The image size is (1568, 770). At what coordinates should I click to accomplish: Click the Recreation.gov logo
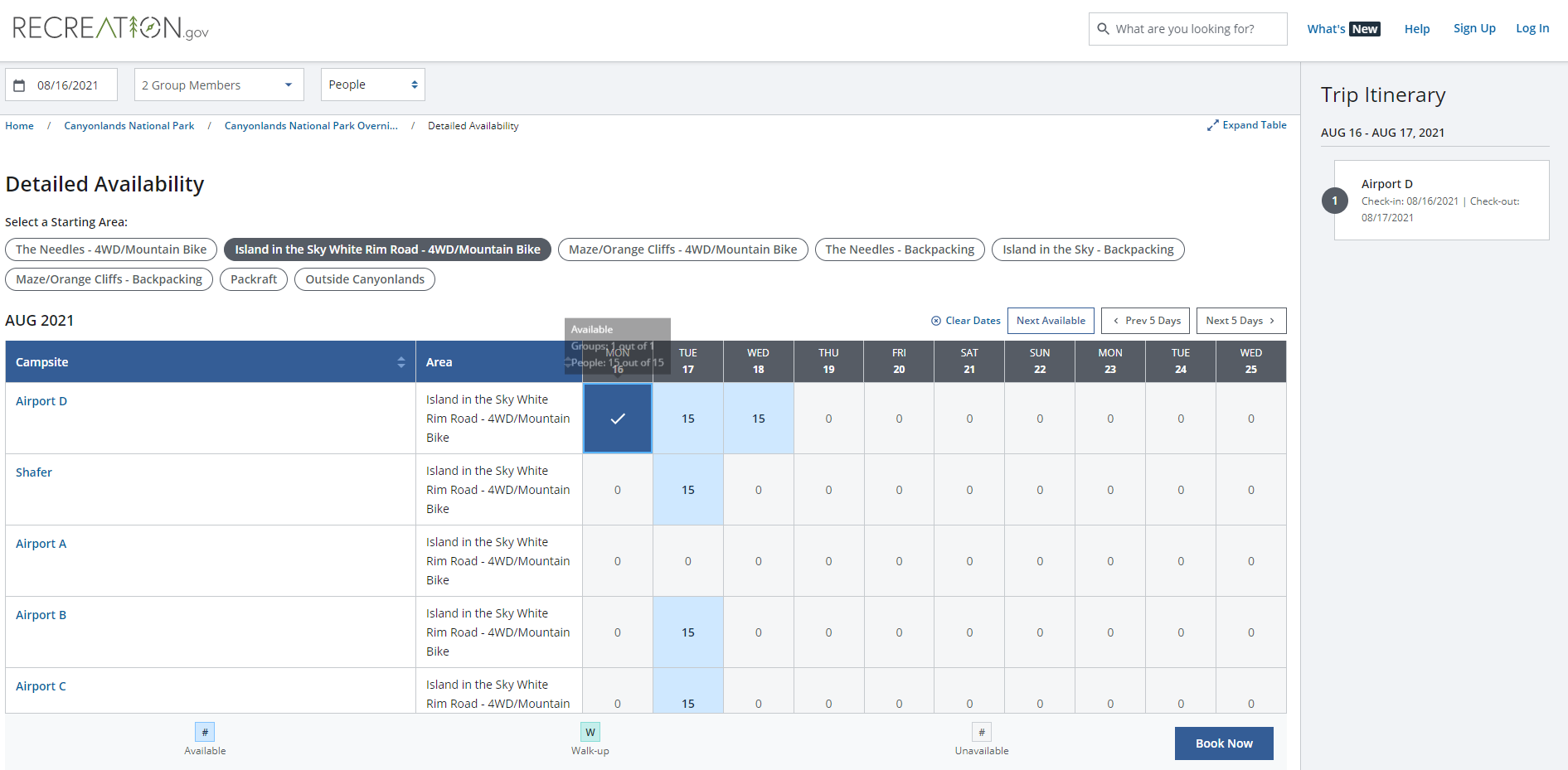110,28
